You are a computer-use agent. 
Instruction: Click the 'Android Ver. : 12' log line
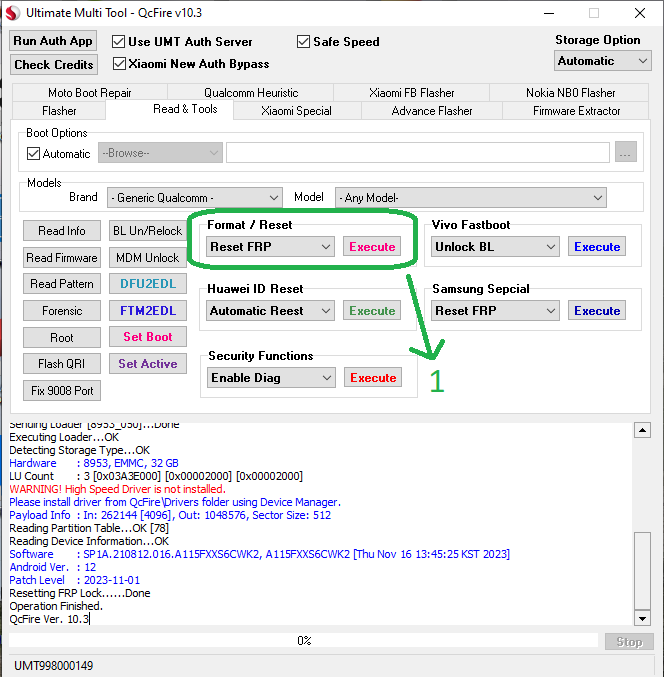click(x=53, y=567)
